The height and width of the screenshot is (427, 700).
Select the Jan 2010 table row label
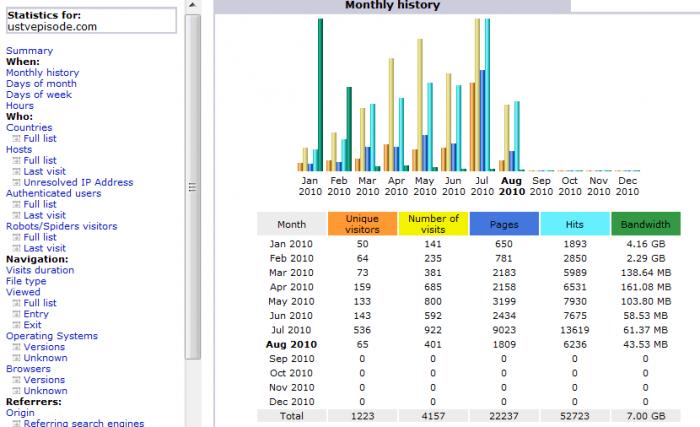291,244
